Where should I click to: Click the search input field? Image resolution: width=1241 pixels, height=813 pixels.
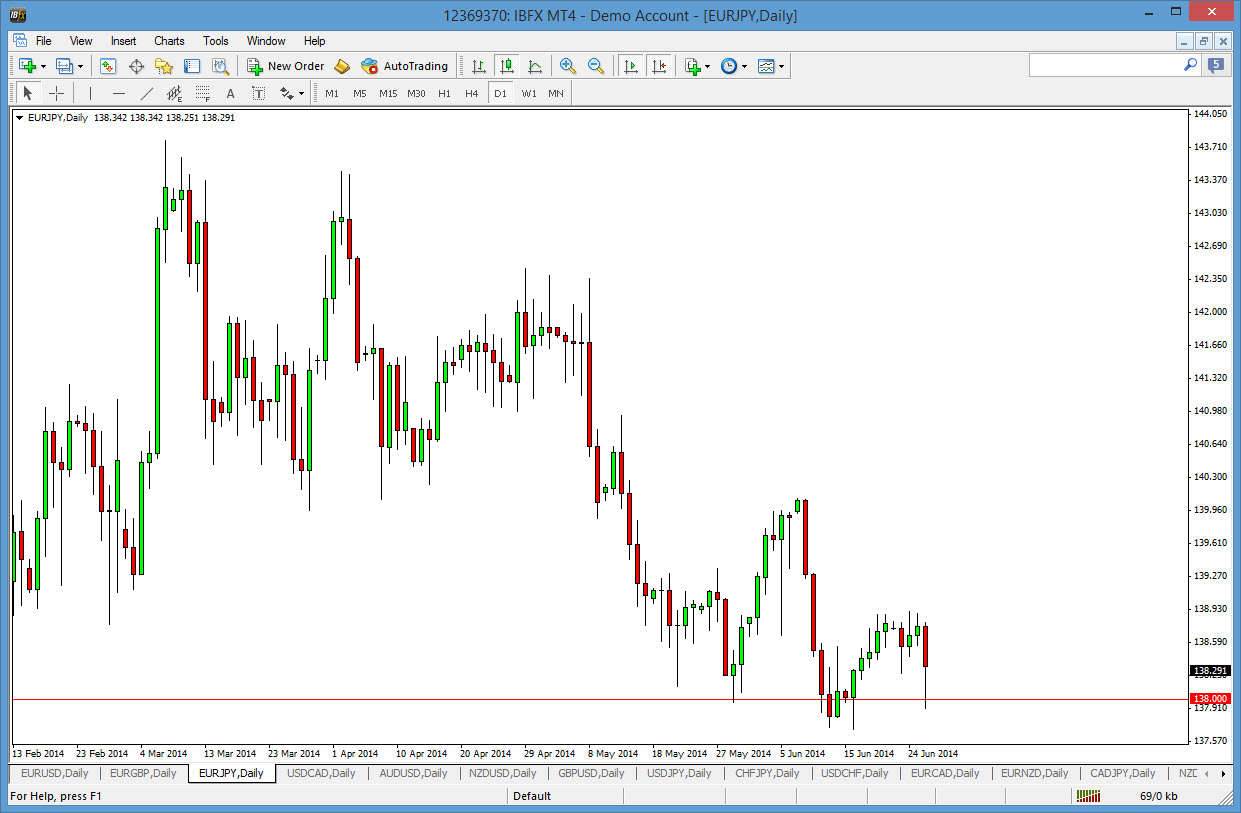pos(1106,65)
